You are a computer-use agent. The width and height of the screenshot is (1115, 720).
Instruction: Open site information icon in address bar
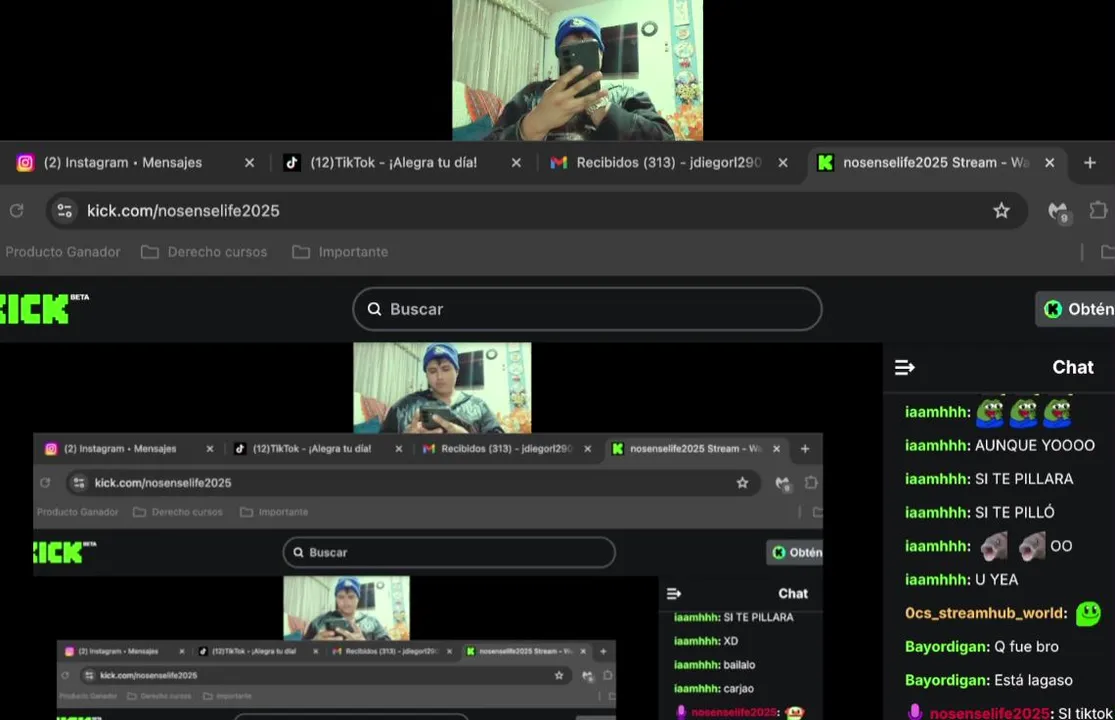pos(65,210)
